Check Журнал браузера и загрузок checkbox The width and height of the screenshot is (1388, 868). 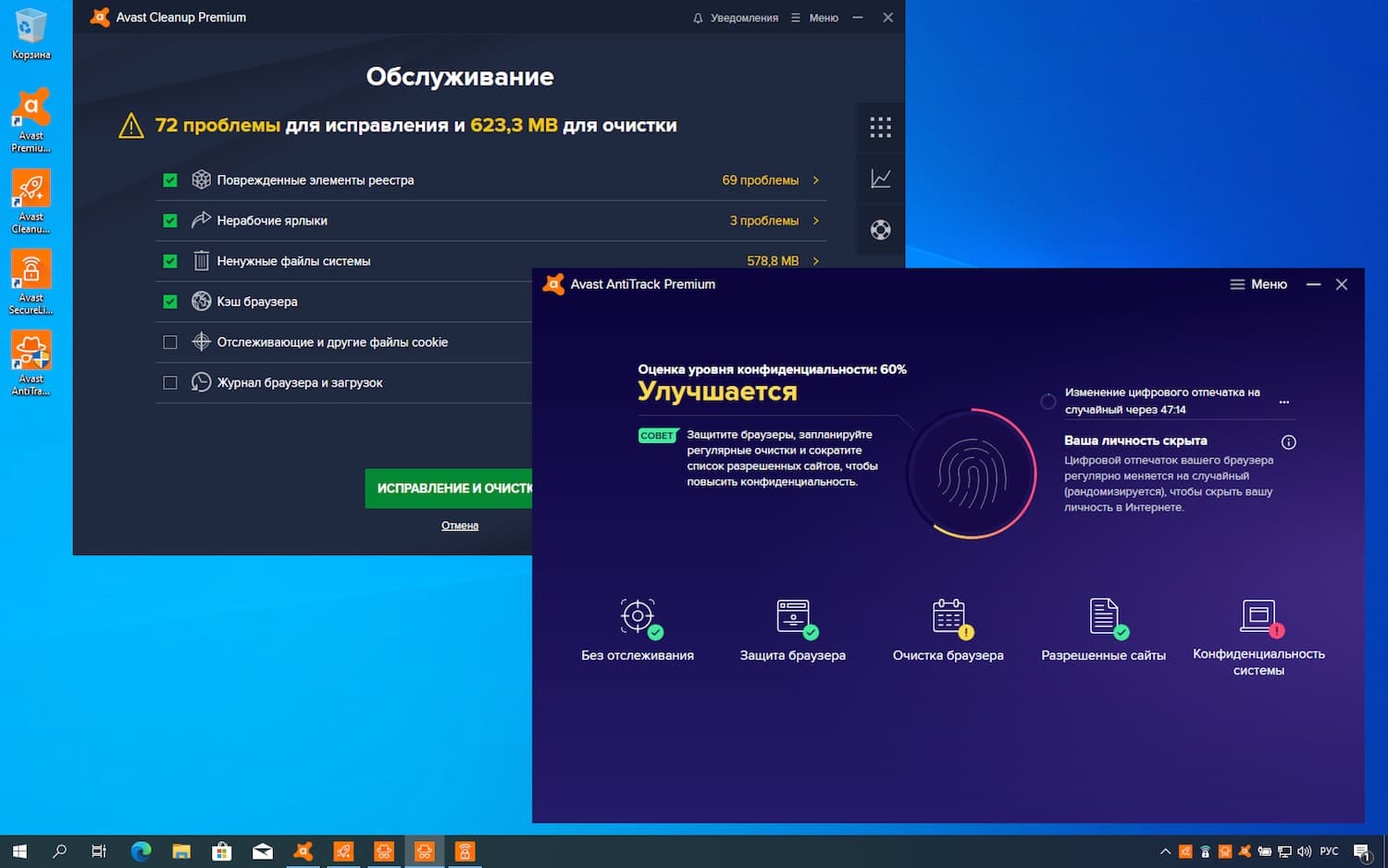click(170, 382)
